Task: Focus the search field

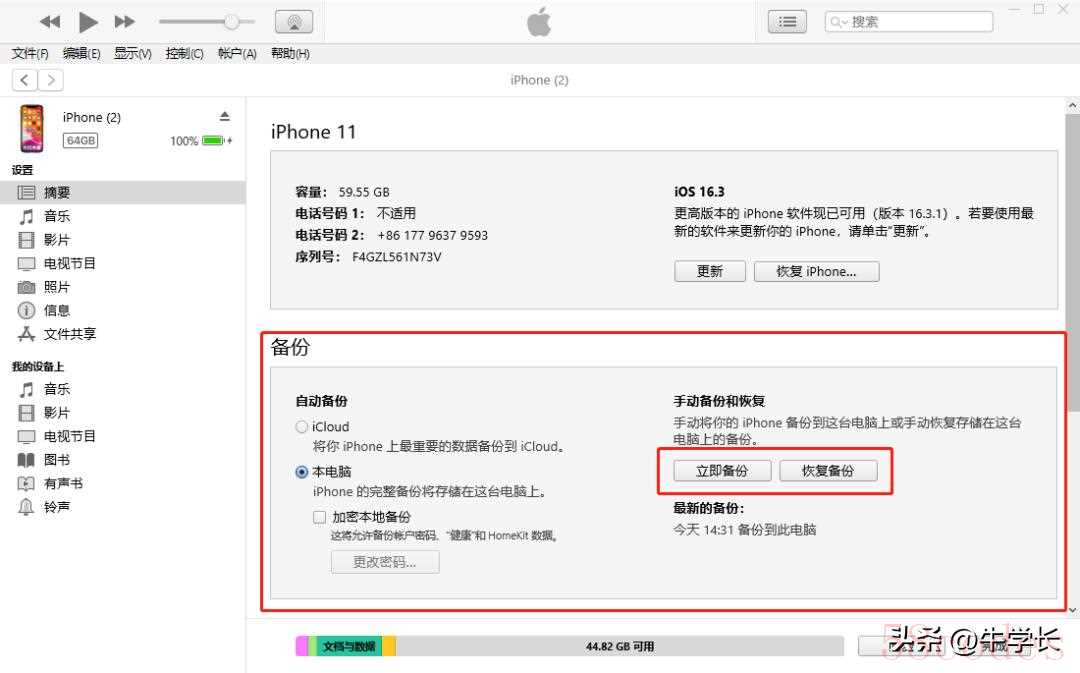Action: point(909,22)
